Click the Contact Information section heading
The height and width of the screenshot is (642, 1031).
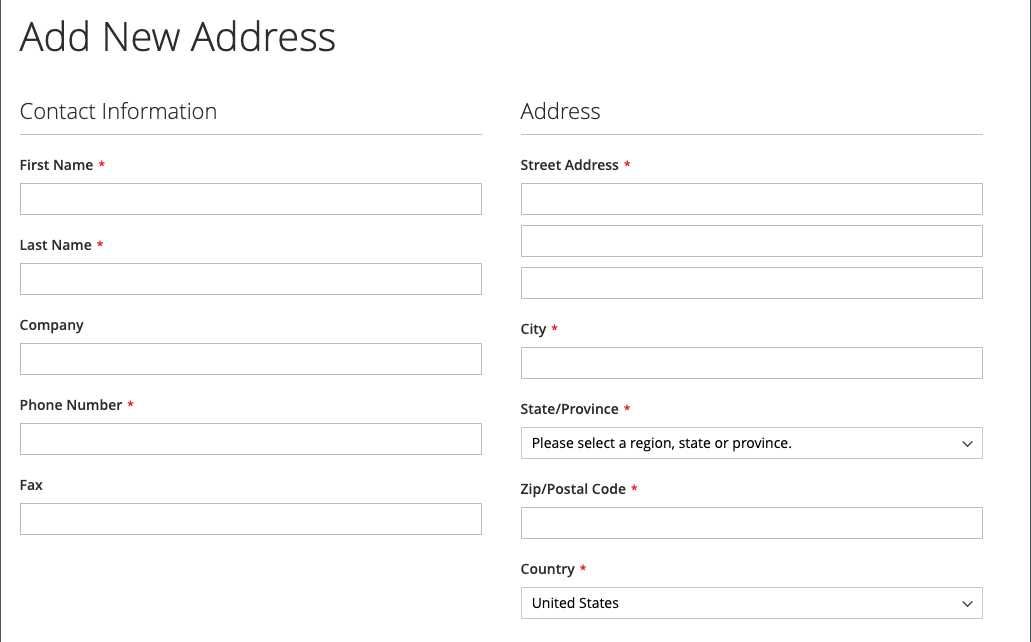click(118, 111)
